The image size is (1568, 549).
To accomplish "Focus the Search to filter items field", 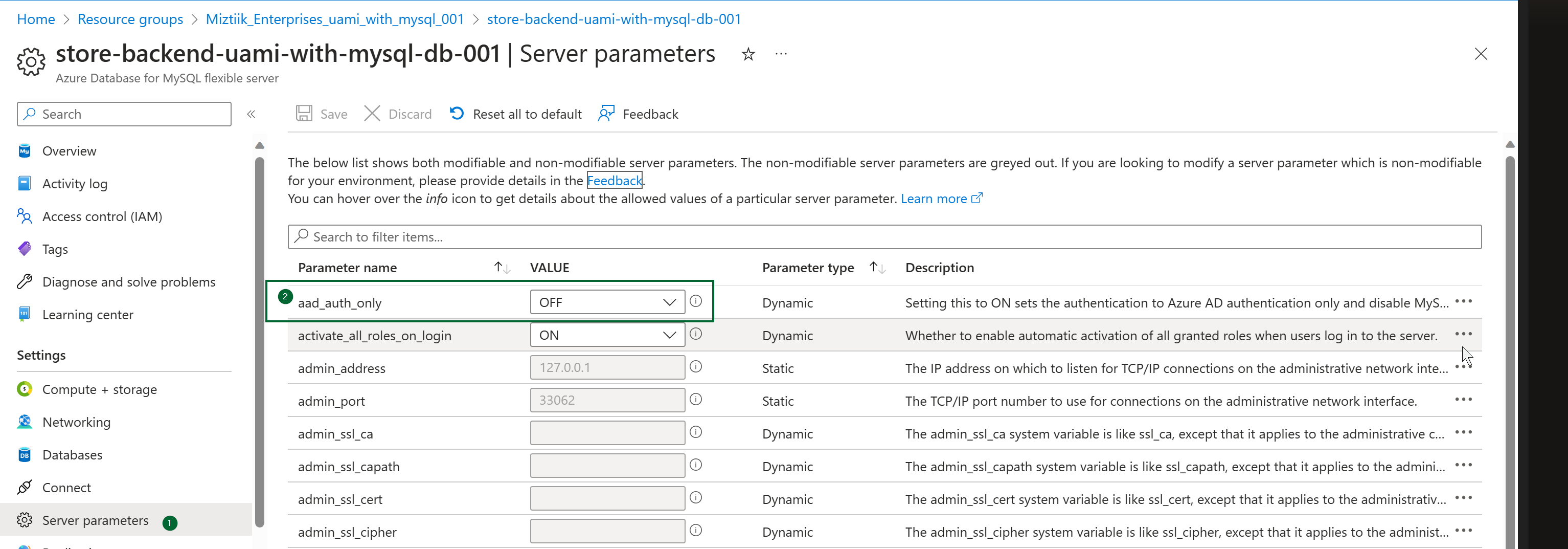I will [x=884, y=237].
